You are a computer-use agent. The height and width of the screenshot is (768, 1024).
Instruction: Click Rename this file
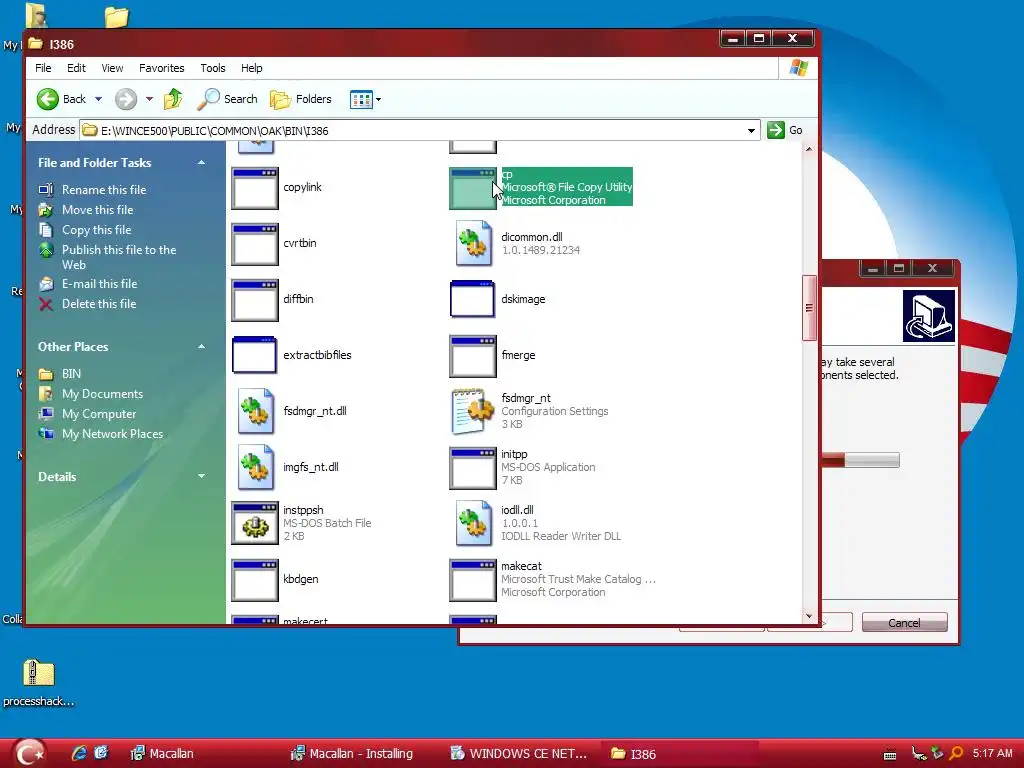click(x=104, y=190)
